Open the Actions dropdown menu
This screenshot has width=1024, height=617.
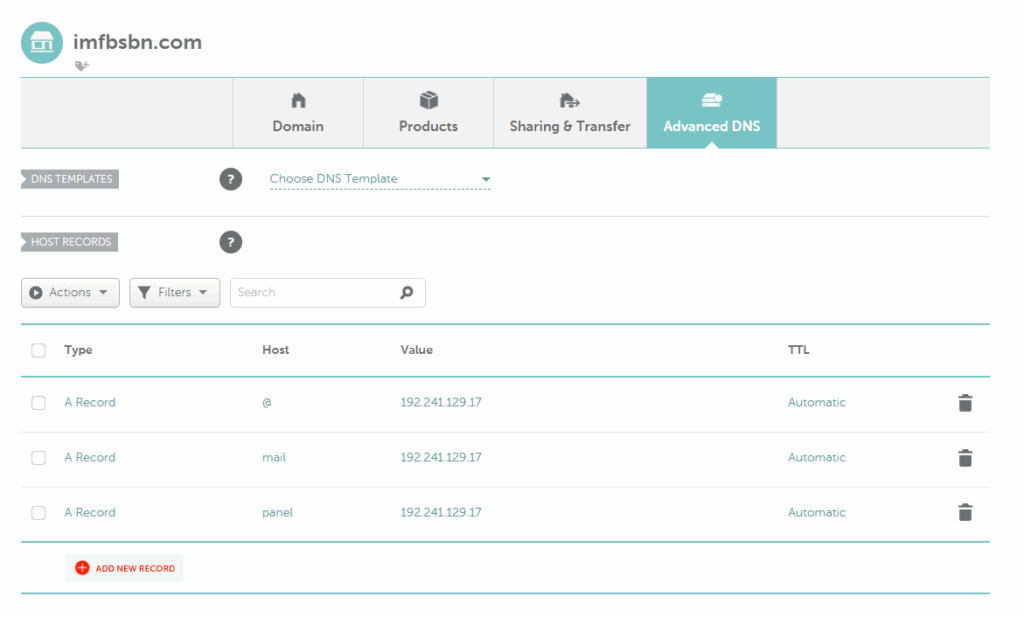[70, 293]
